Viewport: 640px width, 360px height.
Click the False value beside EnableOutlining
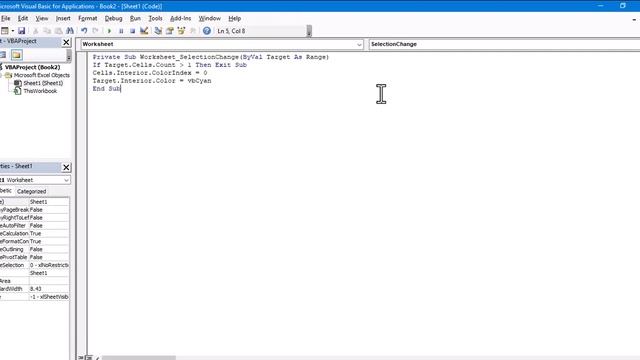pyautogui.click(x=49, y=249)
